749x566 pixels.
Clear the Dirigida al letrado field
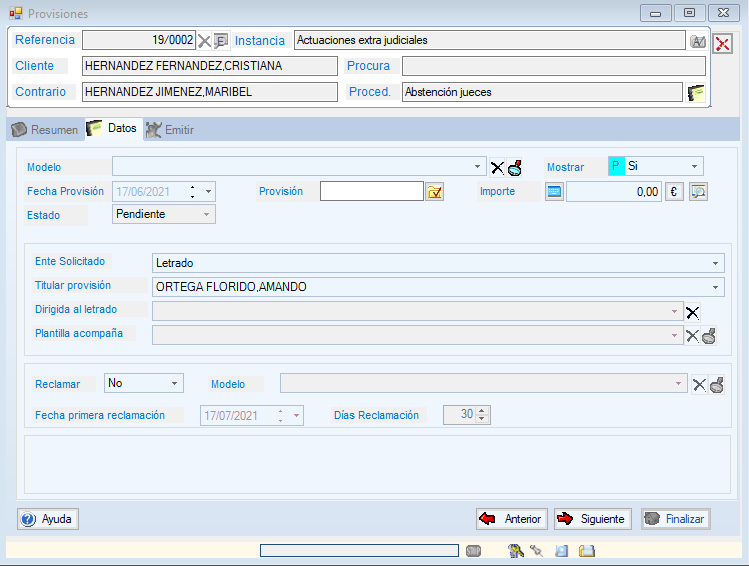click(692, 312)
